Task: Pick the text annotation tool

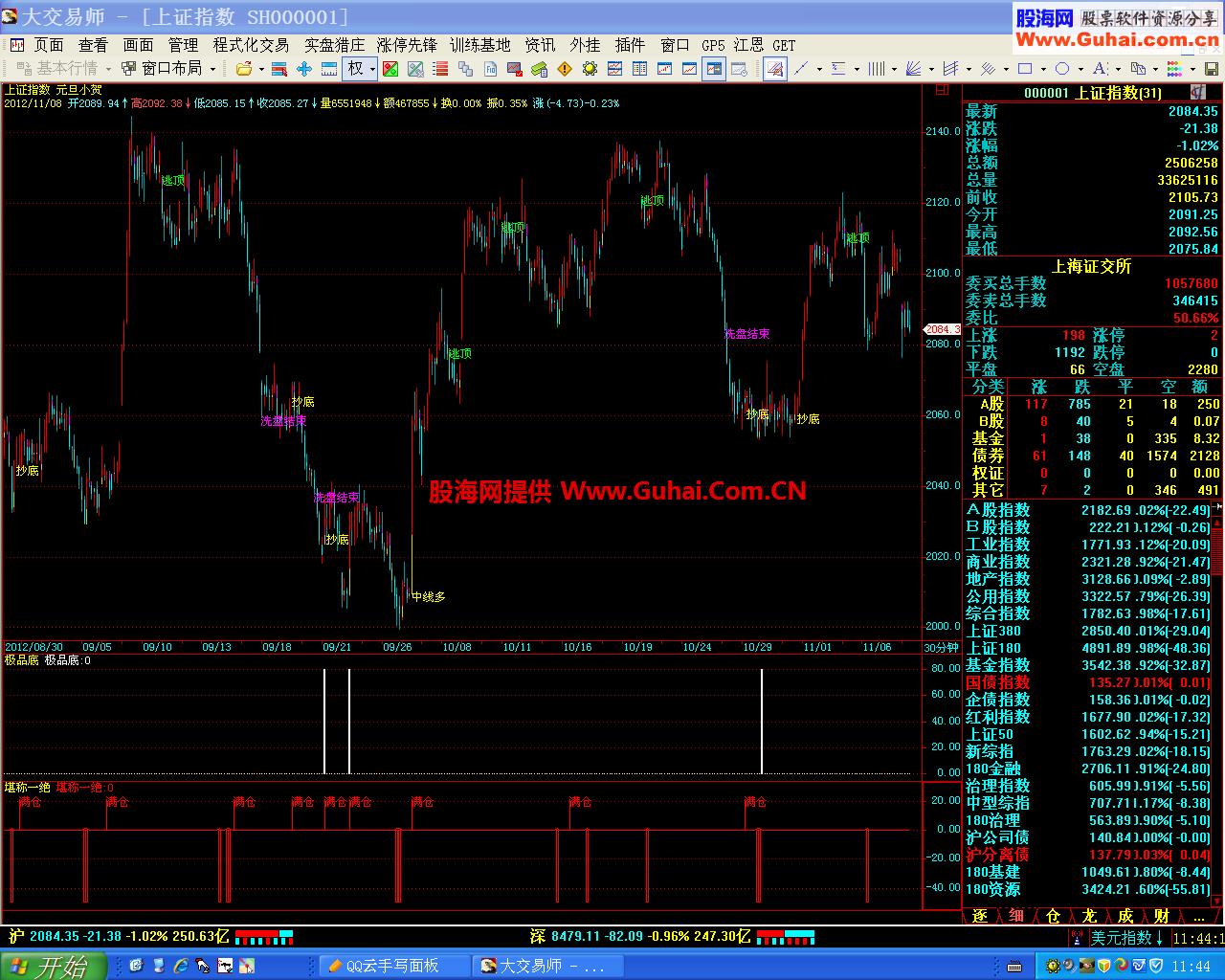Action: (x=1099, y=69)
